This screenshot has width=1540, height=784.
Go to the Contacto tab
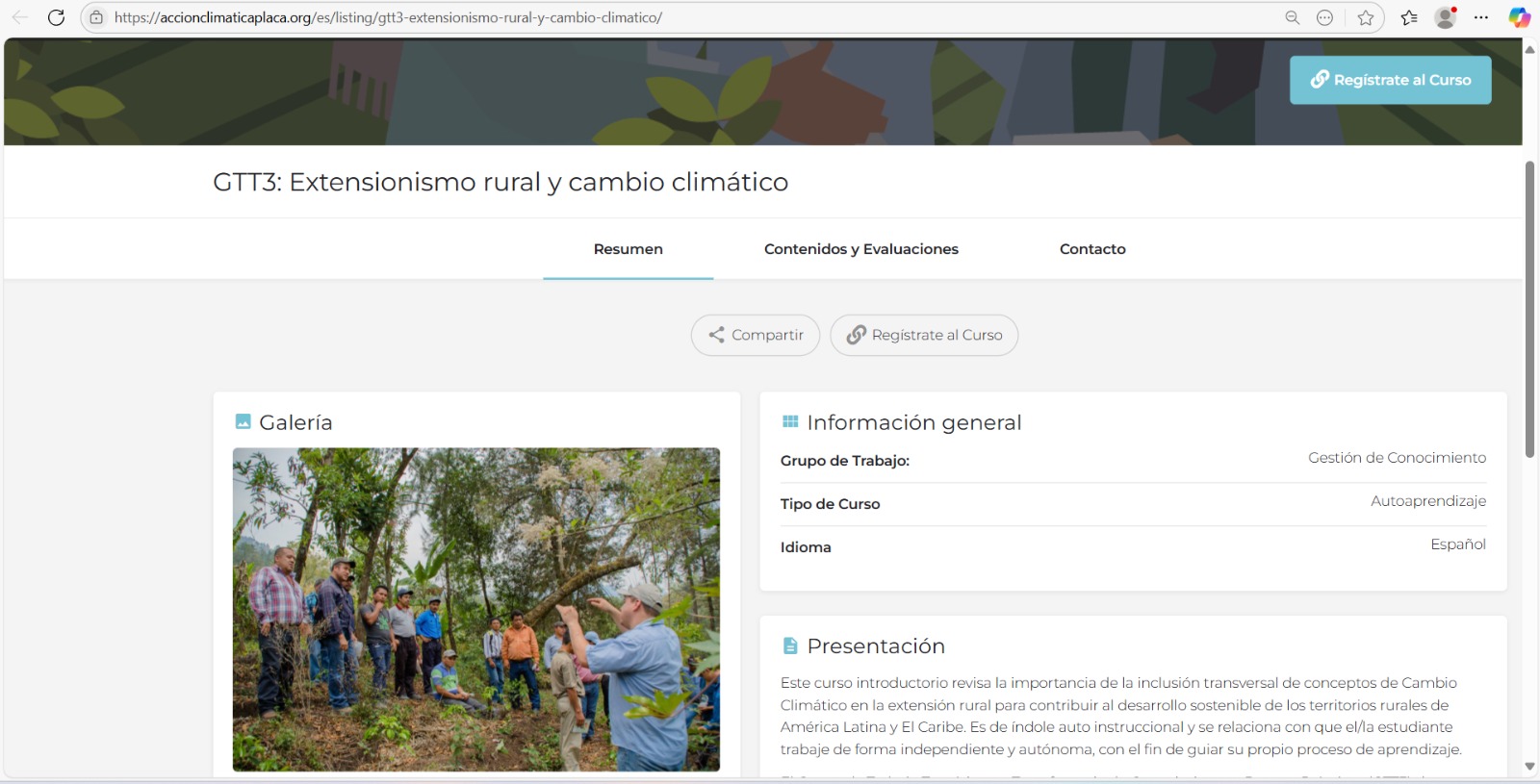pyautogui.click(x=1092, y=249)
